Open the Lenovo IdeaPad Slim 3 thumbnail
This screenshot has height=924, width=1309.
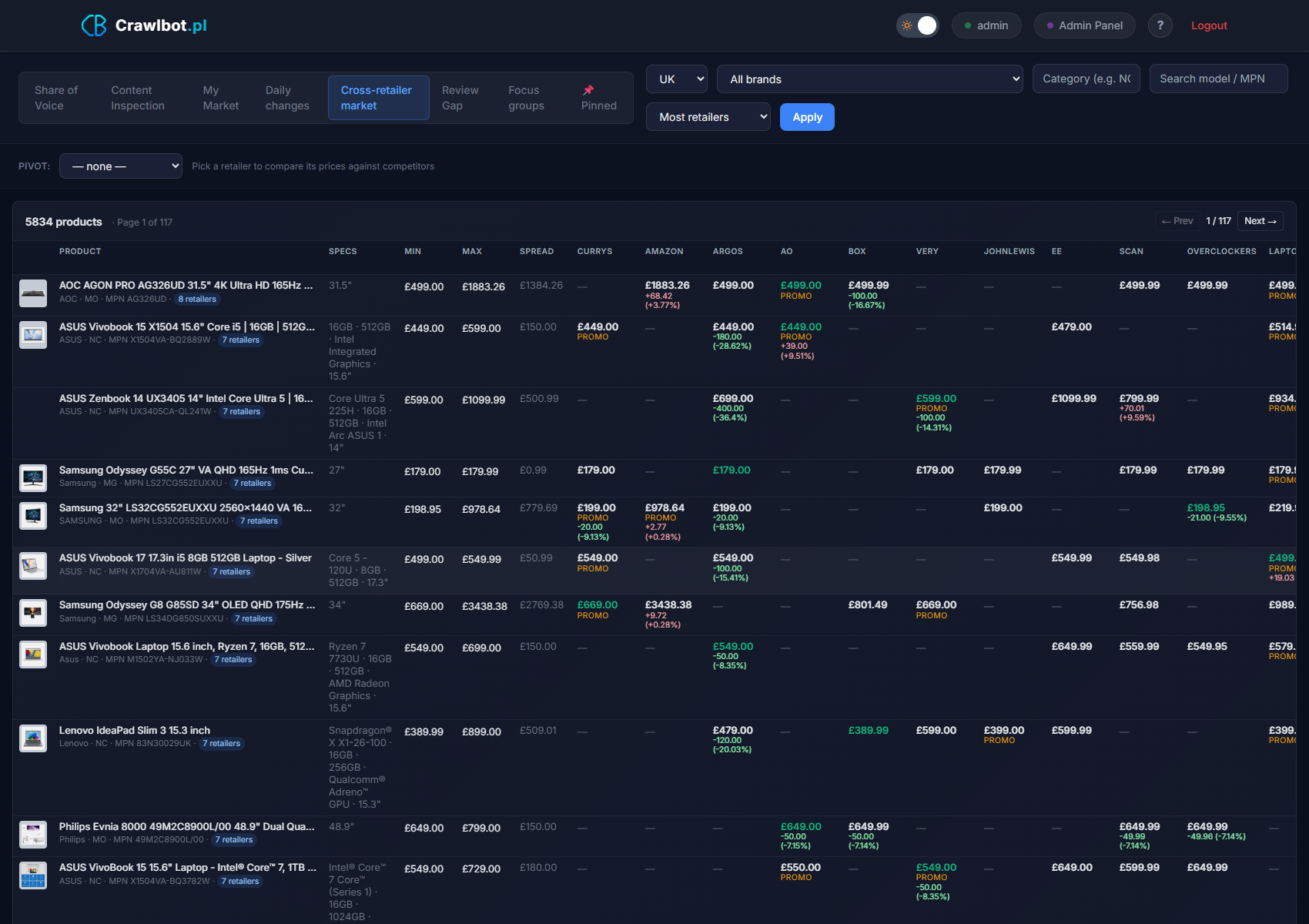point(33,738)
